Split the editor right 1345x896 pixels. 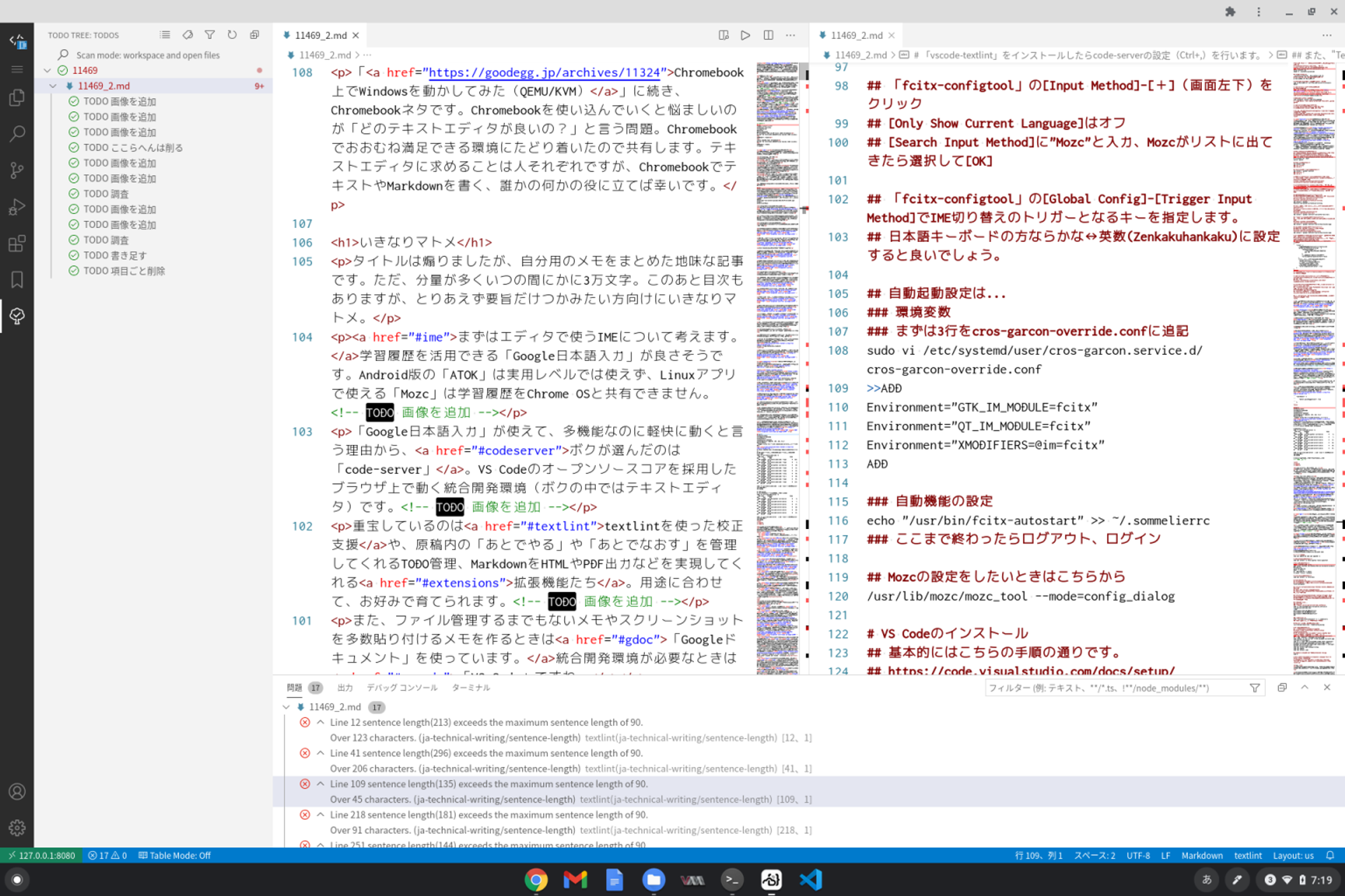point(768,35)
